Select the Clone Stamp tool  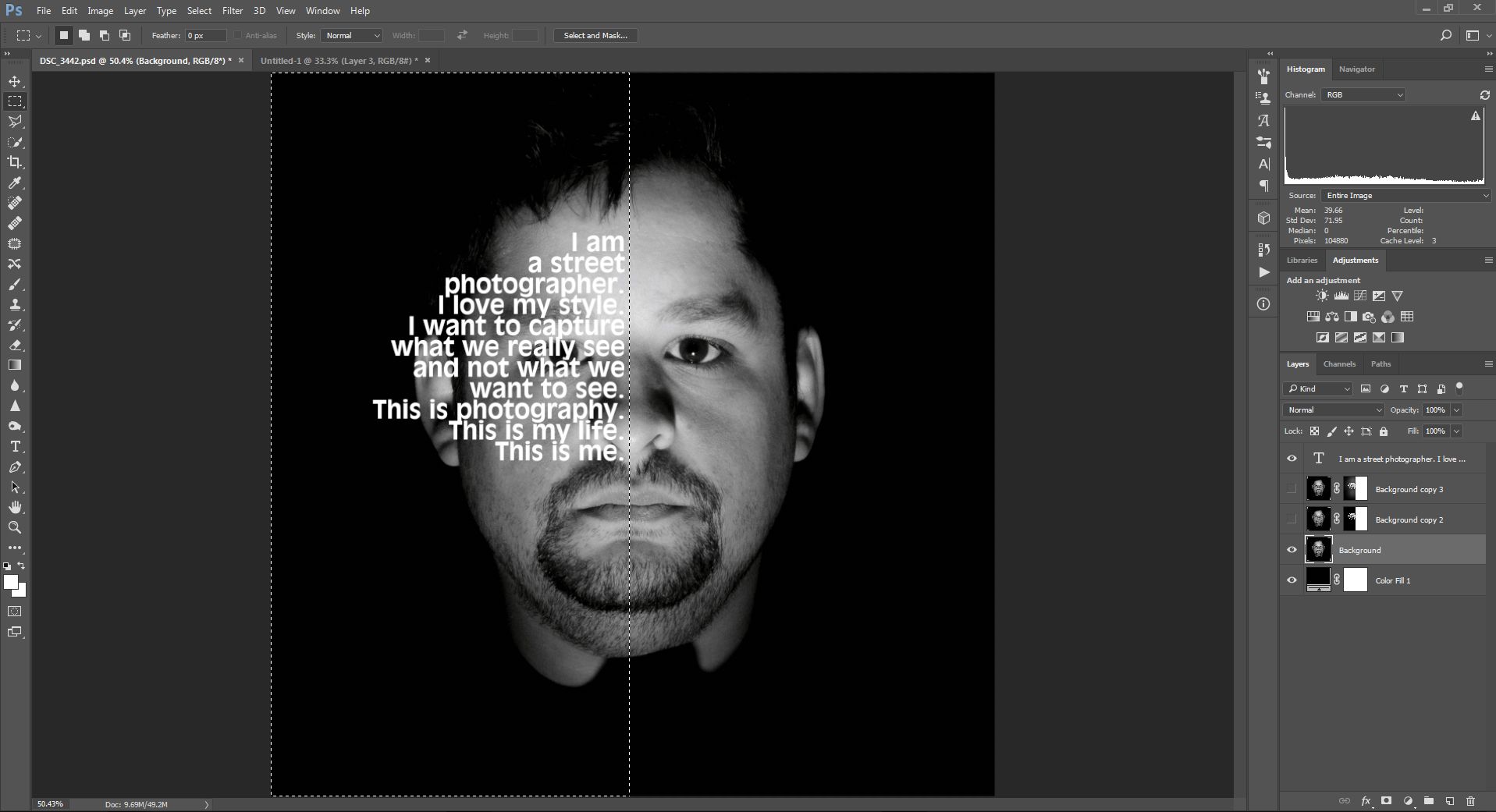[15, 304]
